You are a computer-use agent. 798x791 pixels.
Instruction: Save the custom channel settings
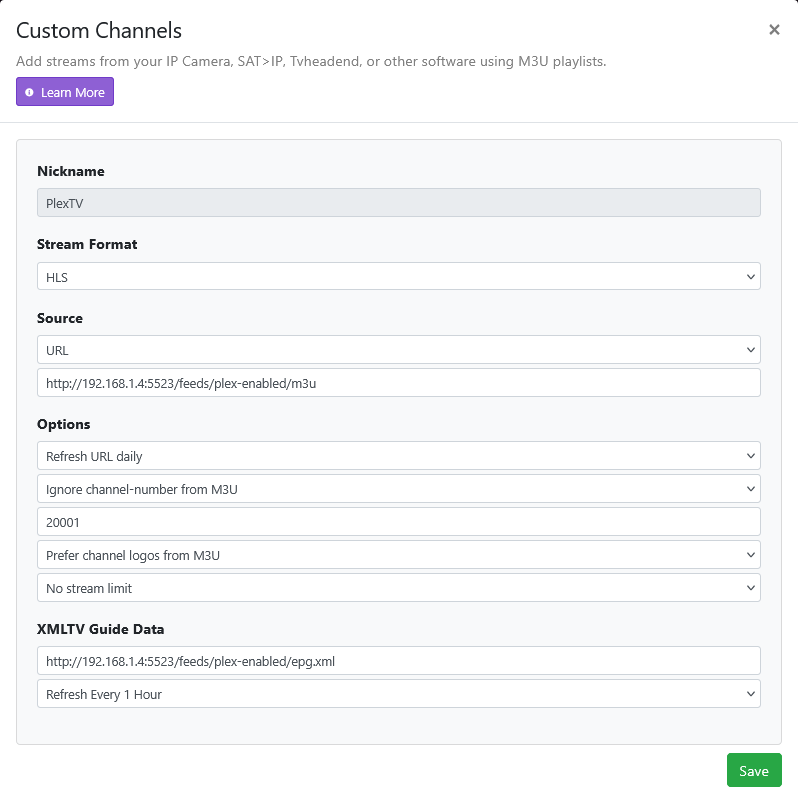[753, 771]
